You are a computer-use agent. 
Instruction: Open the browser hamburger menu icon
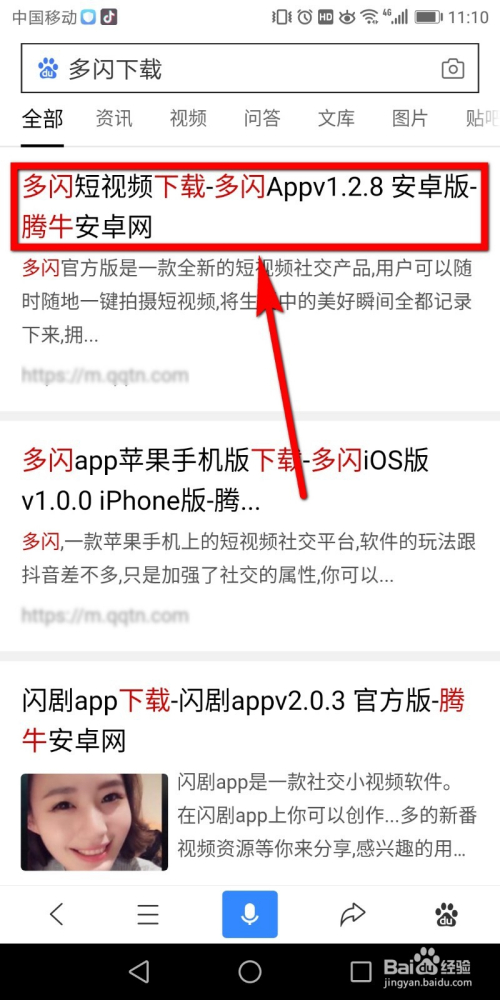point(148,915)
